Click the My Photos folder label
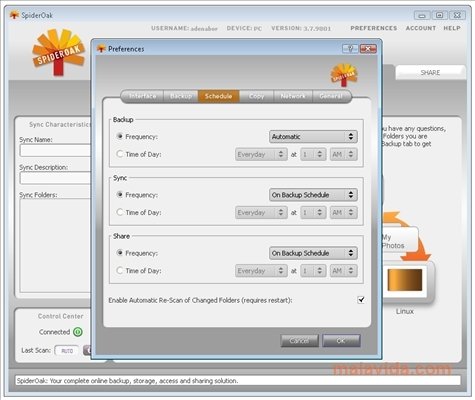The image size is (475, 400). point(393,241)
